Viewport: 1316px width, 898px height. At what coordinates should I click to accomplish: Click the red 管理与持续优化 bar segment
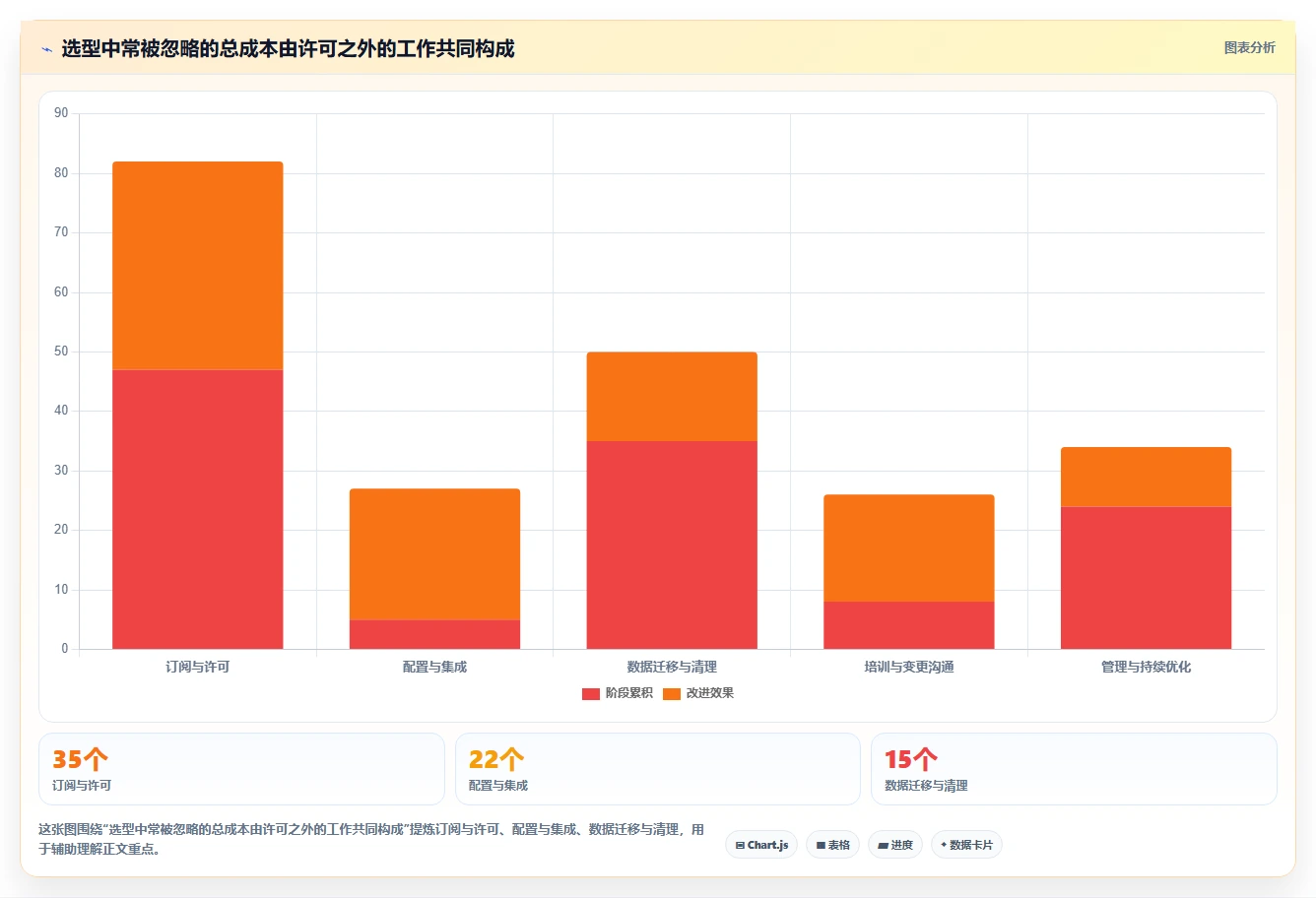(1146, 578)
